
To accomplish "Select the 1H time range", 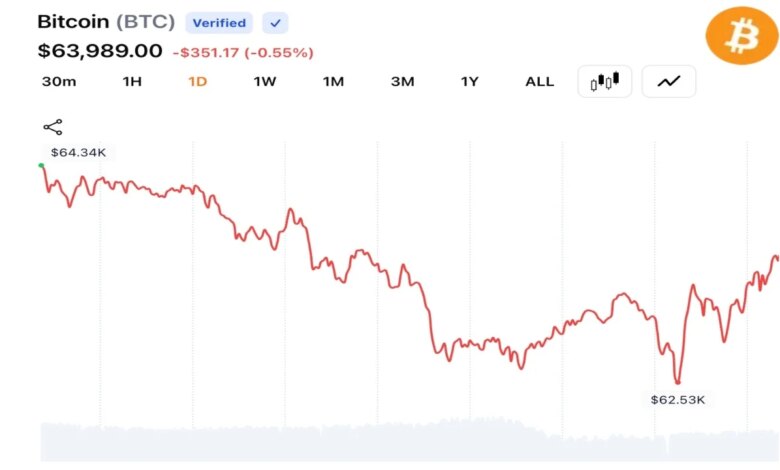I will [132, 82].
